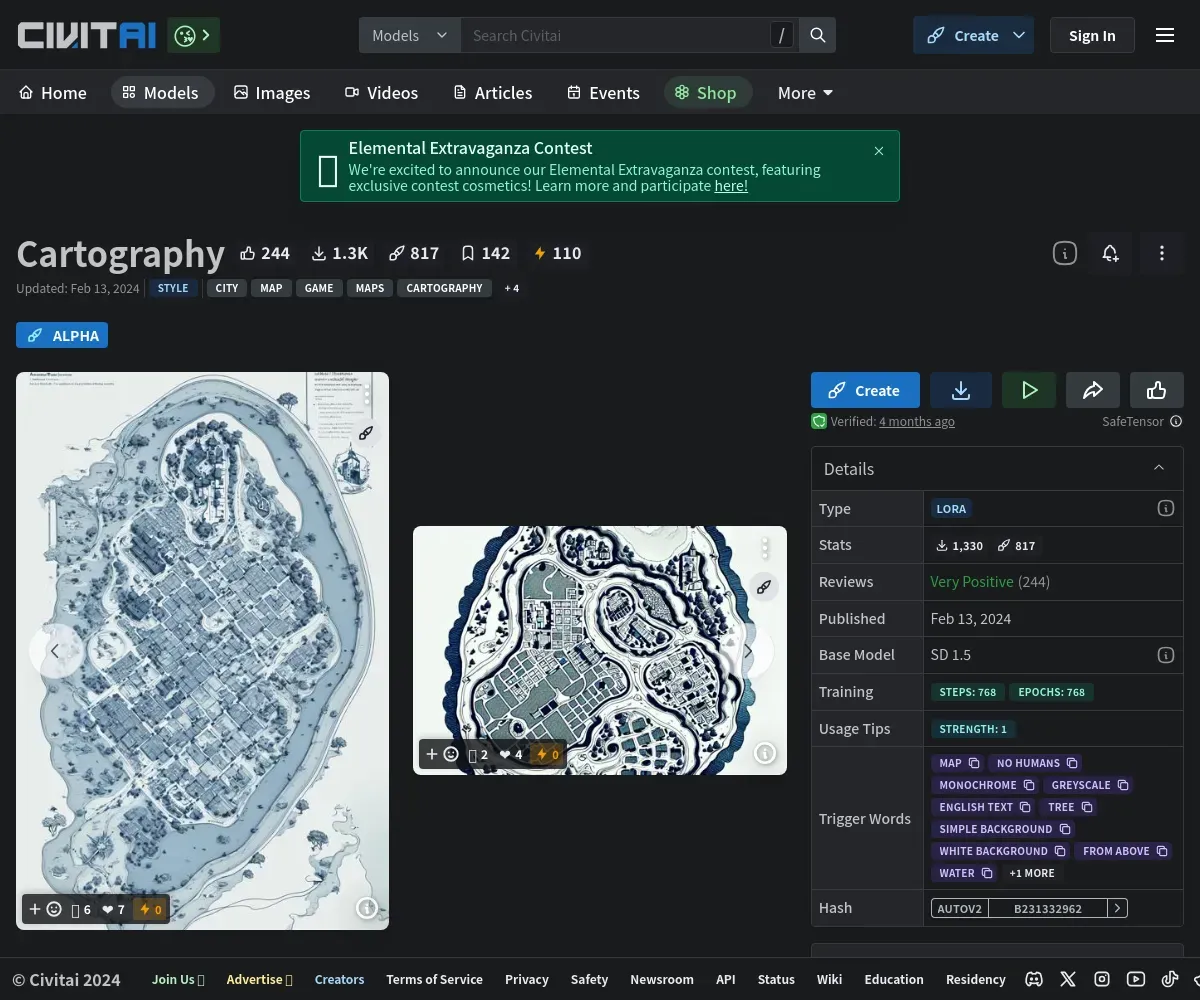Image resolution: width=1200 pixels, height=1000 pixels.
Task: Click the play icon button
Action: [1029, 390]
